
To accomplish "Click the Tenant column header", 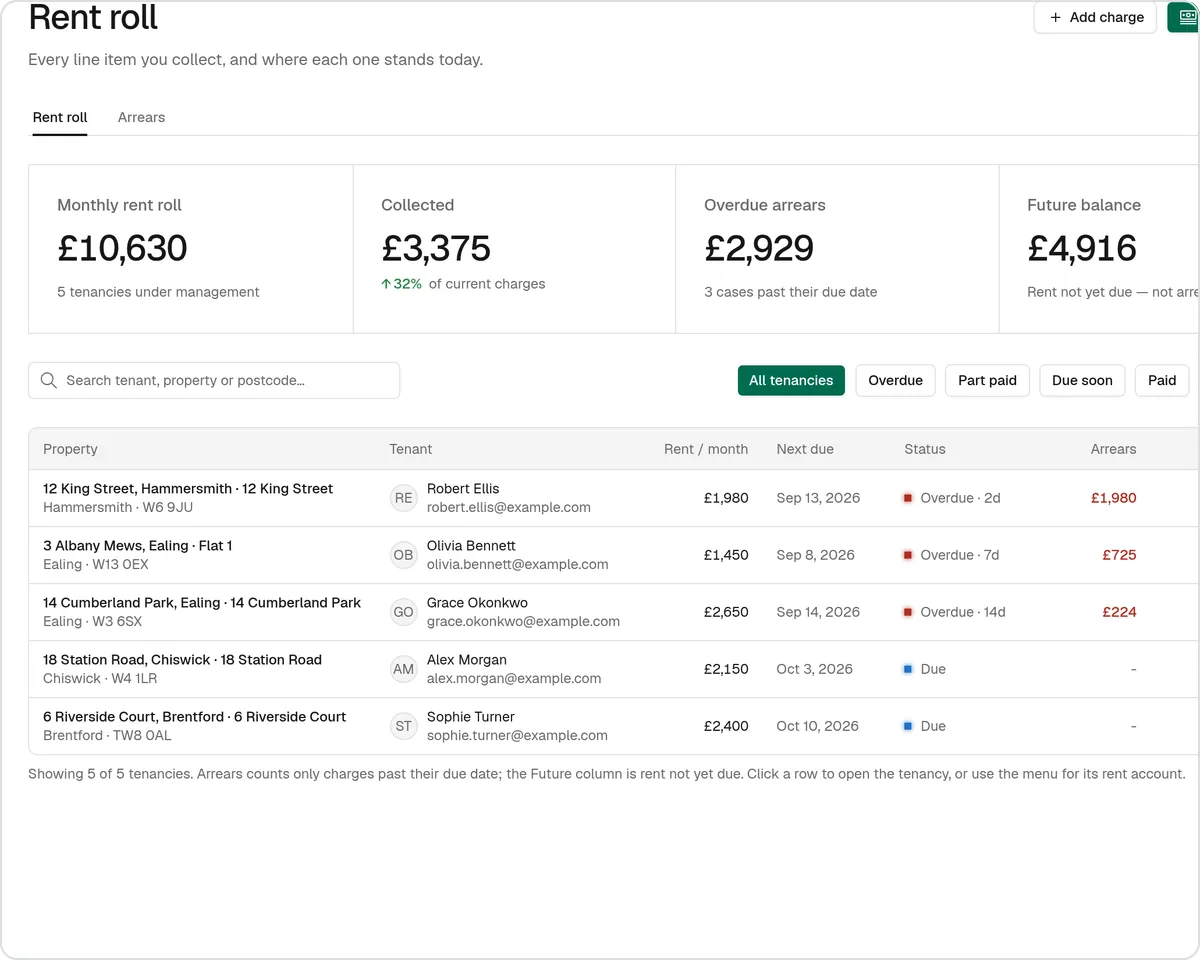I will click(x=411, y=449).
